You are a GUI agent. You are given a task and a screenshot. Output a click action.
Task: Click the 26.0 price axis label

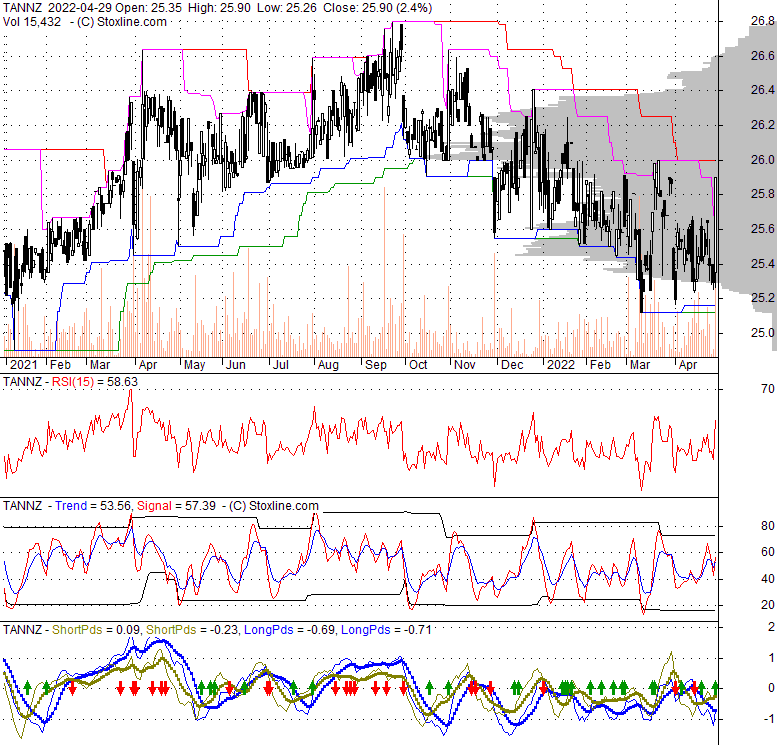coord(762,160)
